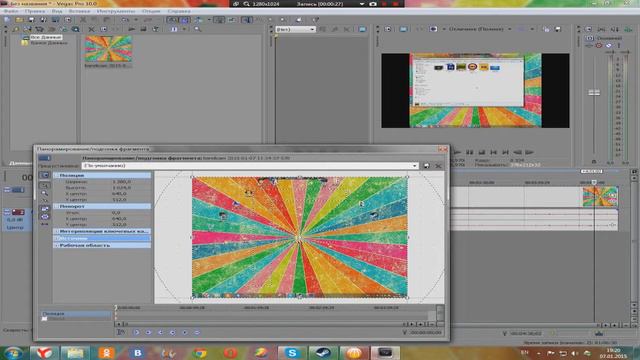Click the Cut scissors icon in main toolbar
The width and height of the screenshot is (640, 360).
coord(83,20)
